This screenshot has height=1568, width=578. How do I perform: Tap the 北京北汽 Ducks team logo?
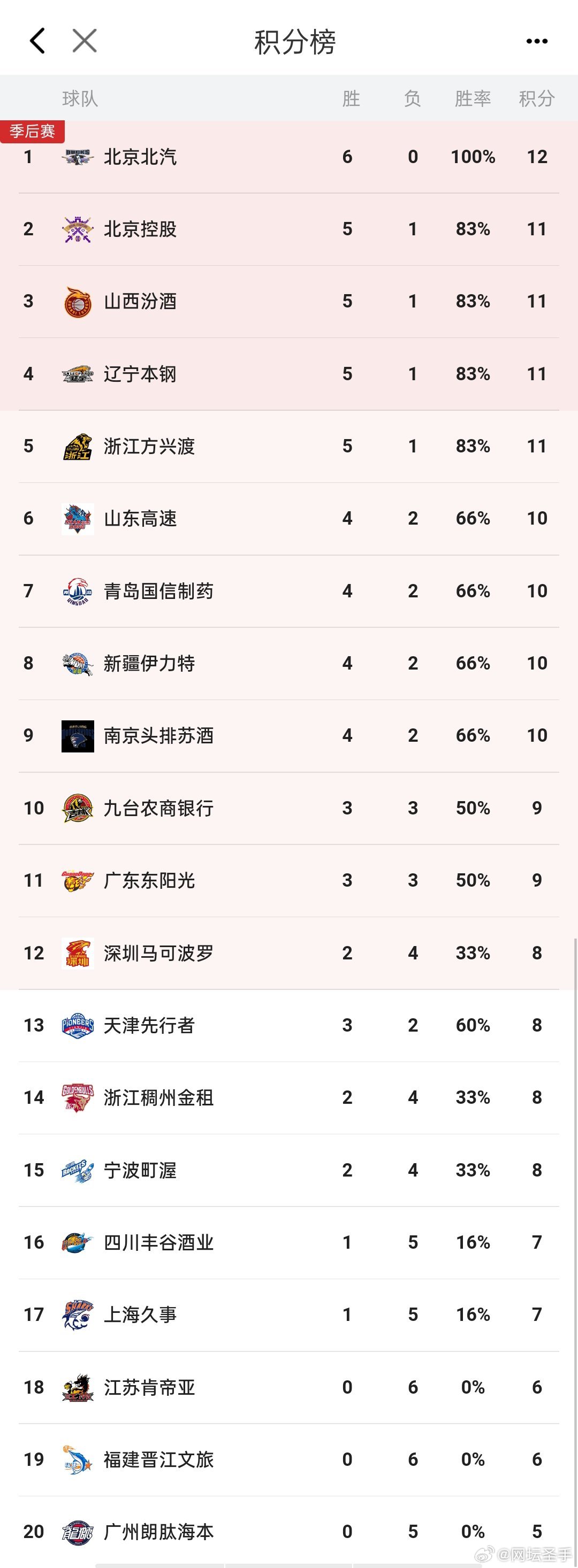point(78,157)
